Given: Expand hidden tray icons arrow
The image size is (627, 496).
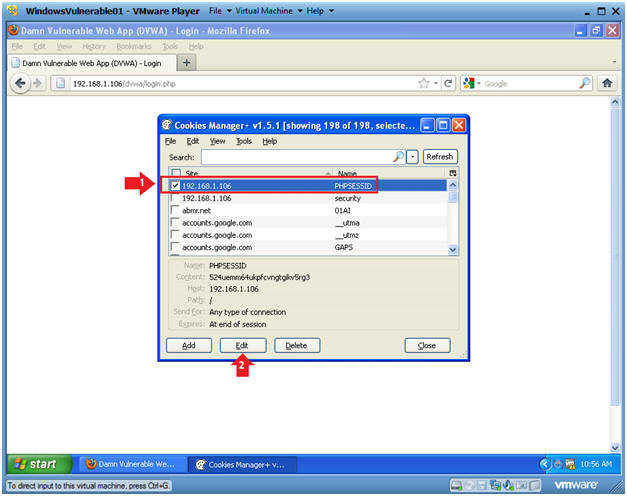Looking at the screenshot, I should point(545,464).
